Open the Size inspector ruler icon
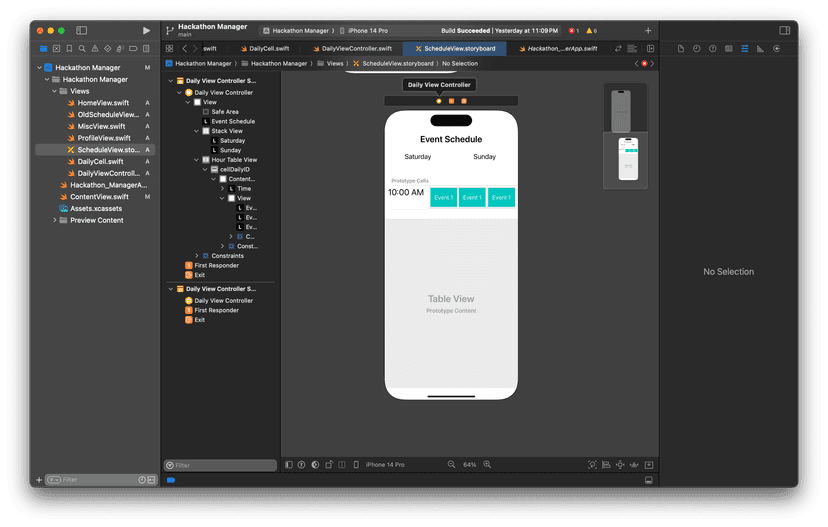Image resolution: width=828 pixels, height=527 pixels. pyautogui.click(x=759, y=48)
